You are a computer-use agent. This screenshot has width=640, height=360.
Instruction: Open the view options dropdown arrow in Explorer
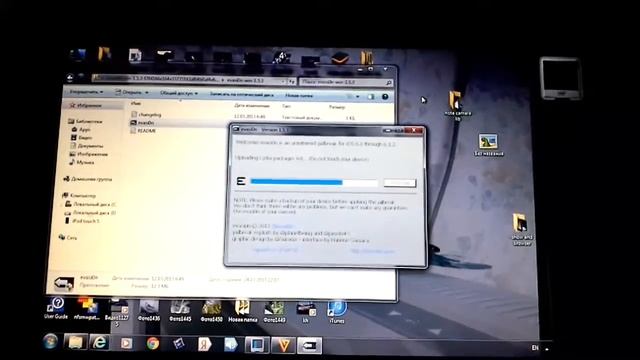pyautogui.click(x=358, y=97)
